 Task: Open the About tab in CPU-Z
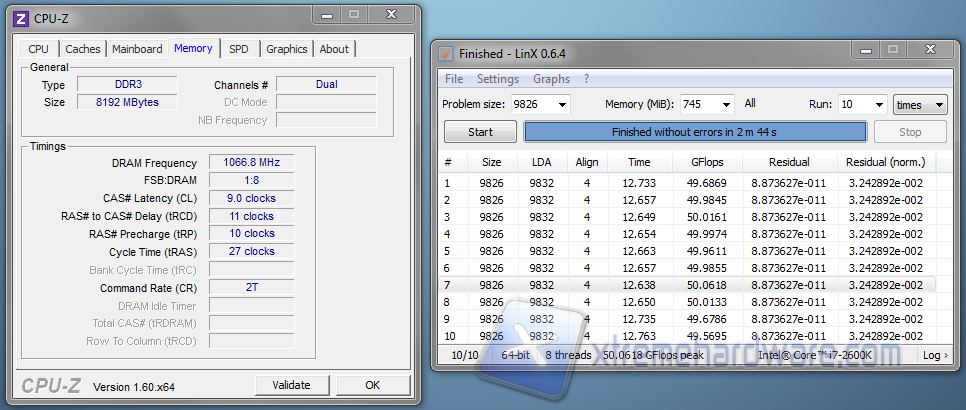pyautogui.click(x=334, y=49)
